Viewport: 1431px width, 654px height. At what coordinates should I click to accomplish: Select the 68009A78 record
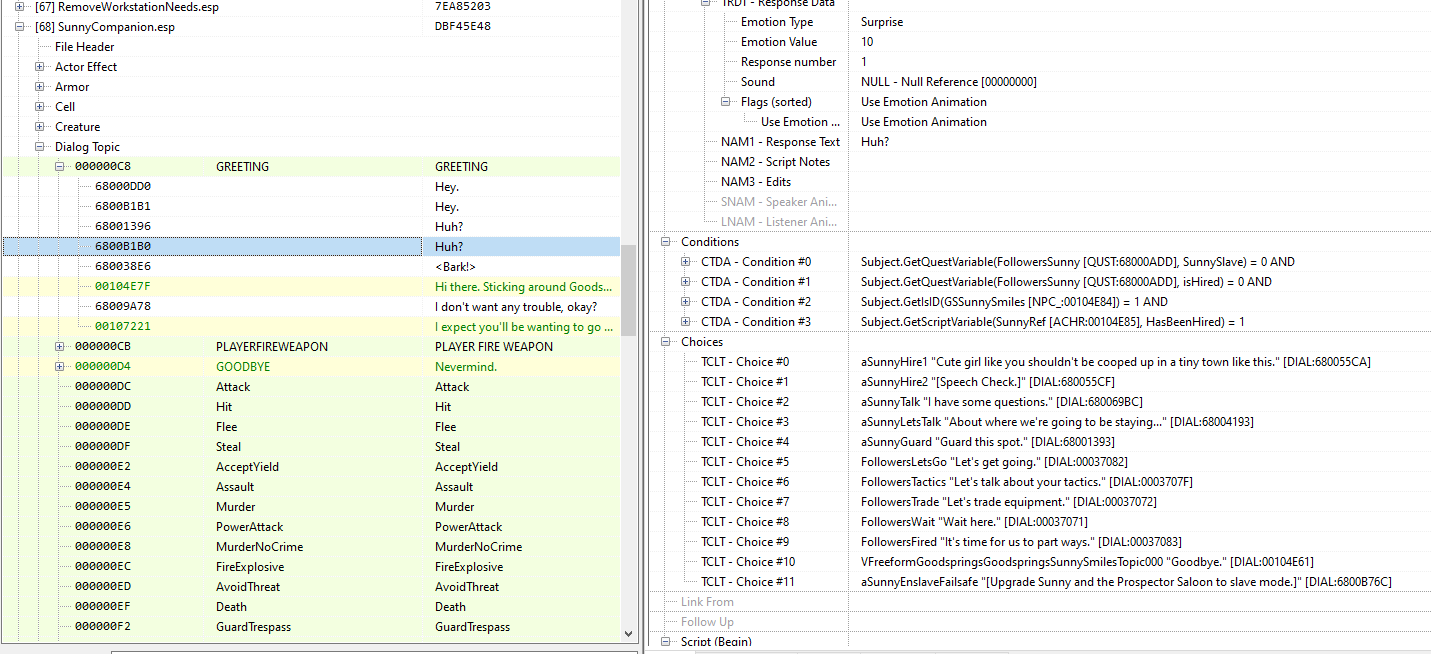pos(310,307)
